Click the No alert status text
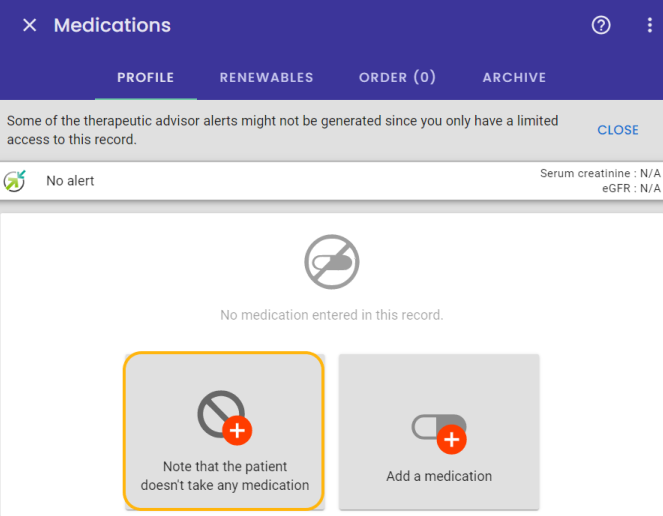This screenshot has height=516, width=663. [70, 181]
